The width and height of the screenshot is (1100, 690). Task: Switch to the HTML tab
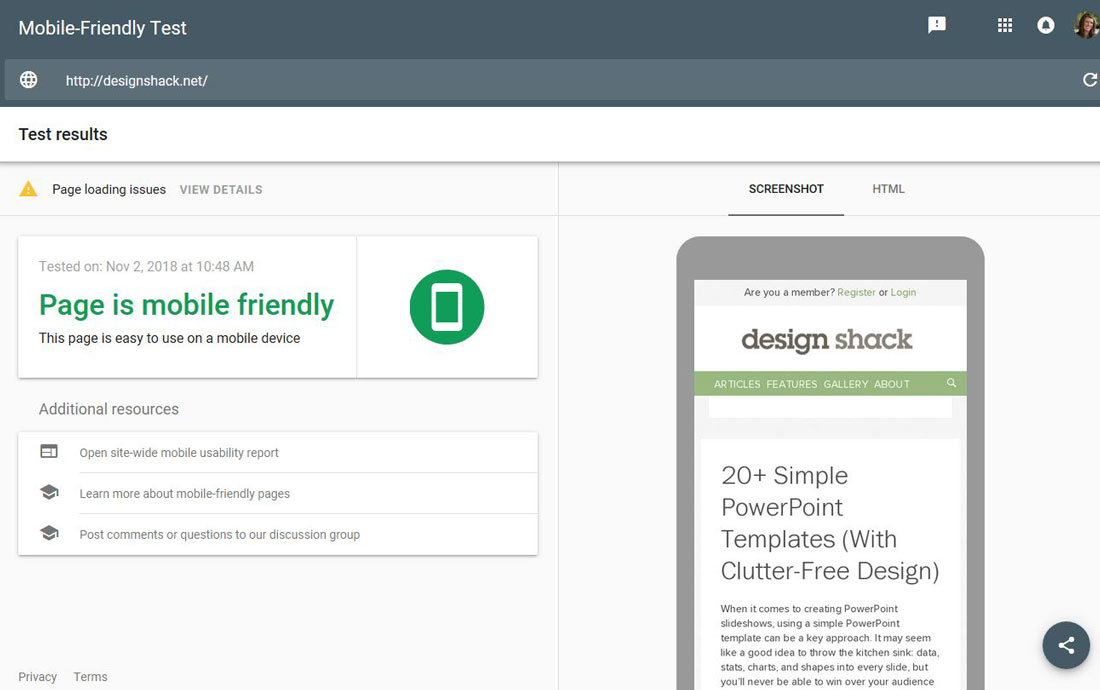tap(889, 188)
